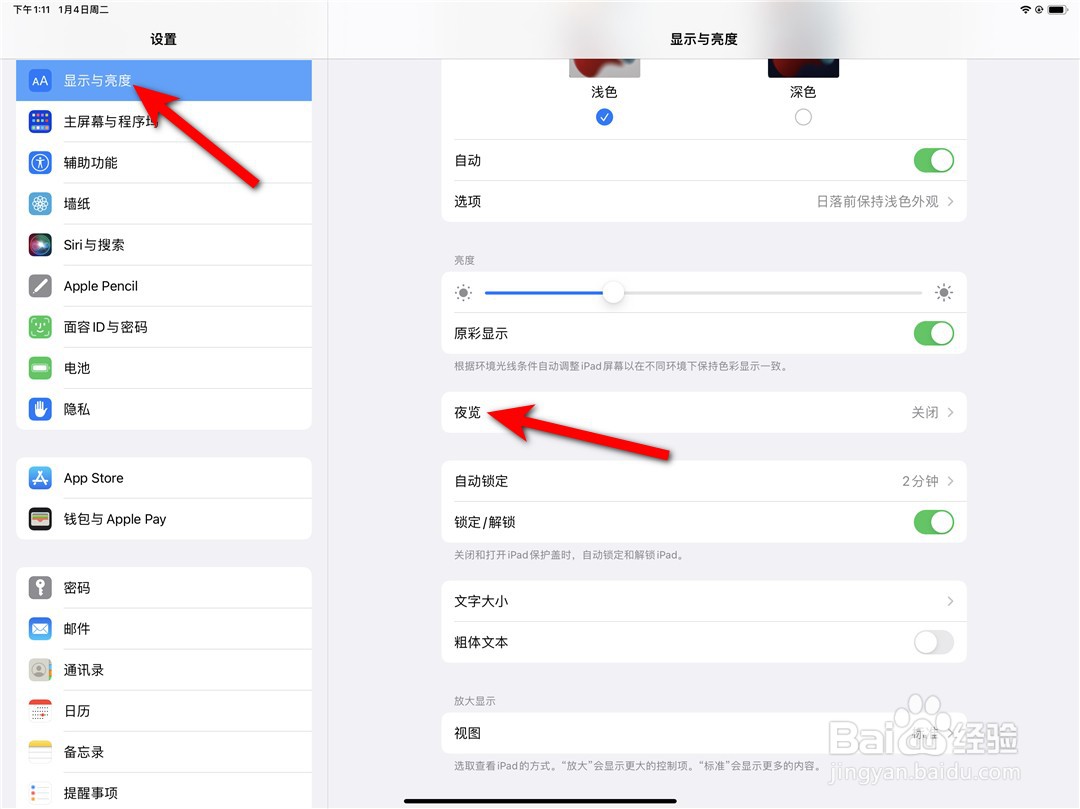Open the Accessibility (辅助功能) icon
The image size is (1080, 809).
[40, 162]
